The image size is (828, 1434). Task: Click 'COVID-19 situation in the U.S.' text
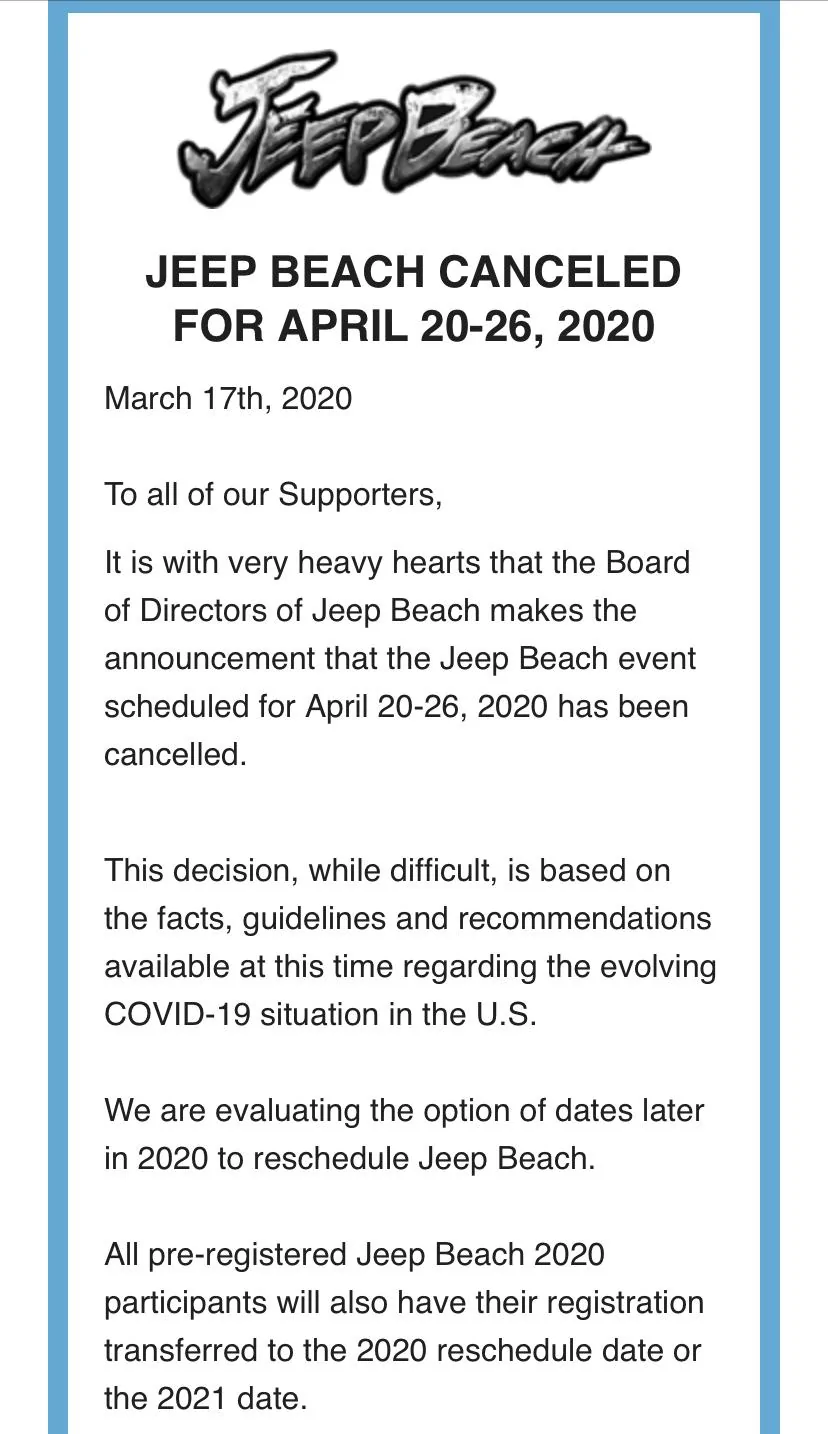tap(321, 1014)
